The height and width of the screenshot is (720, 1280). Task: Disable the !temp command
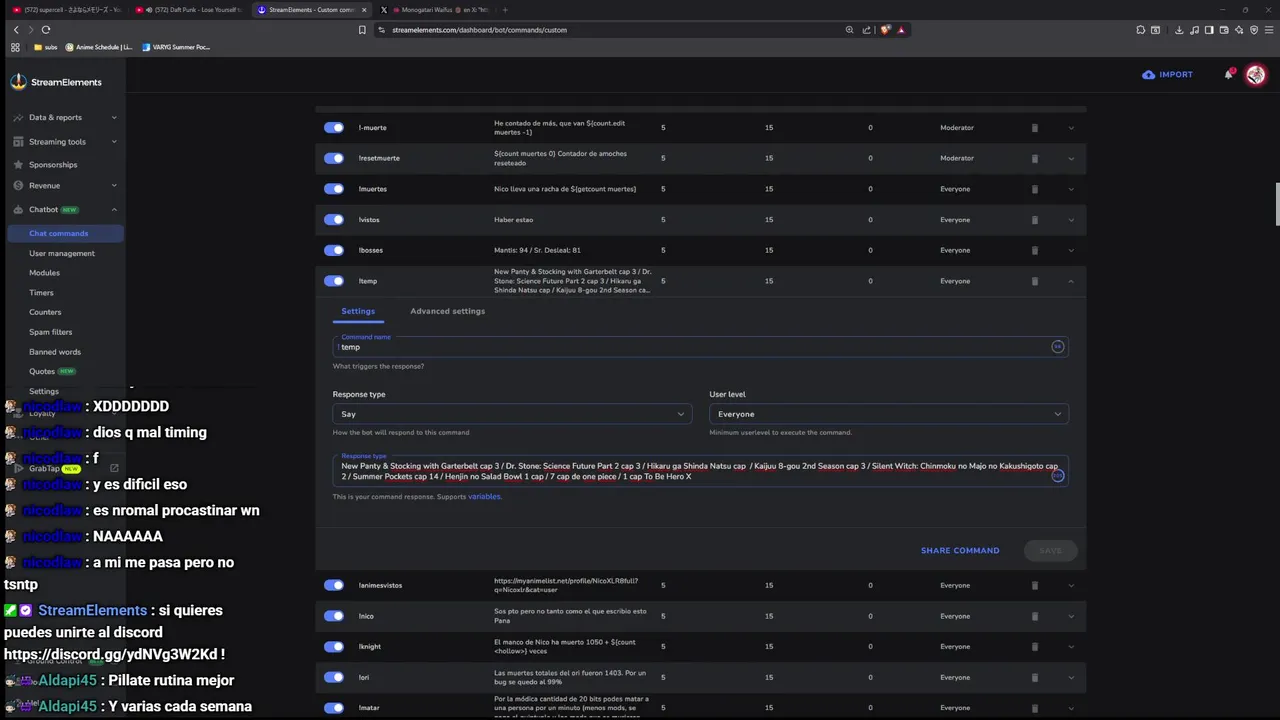click(x=334, y=281)
